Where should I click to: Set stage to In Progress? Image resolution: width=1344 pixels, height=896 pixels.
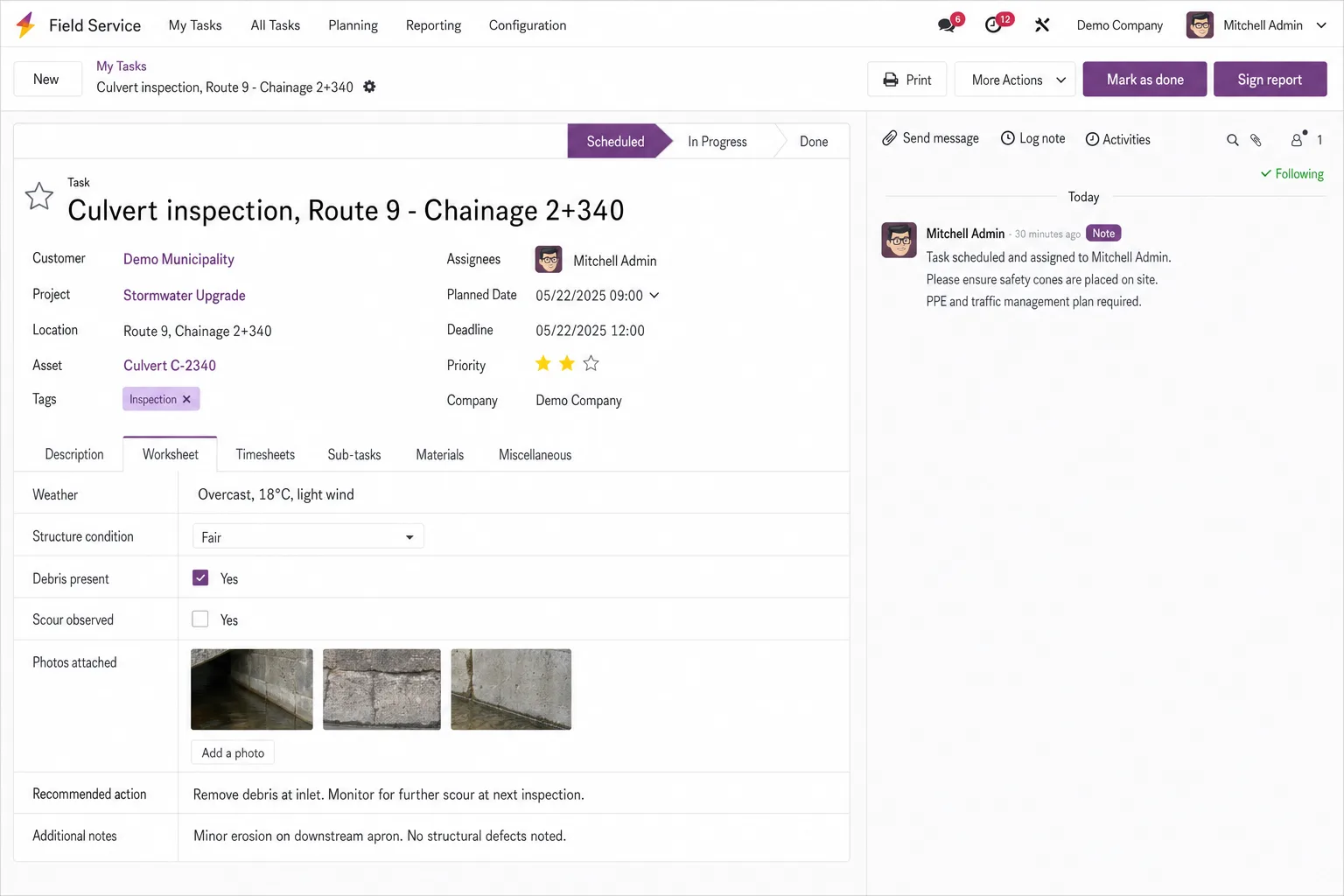717,142
